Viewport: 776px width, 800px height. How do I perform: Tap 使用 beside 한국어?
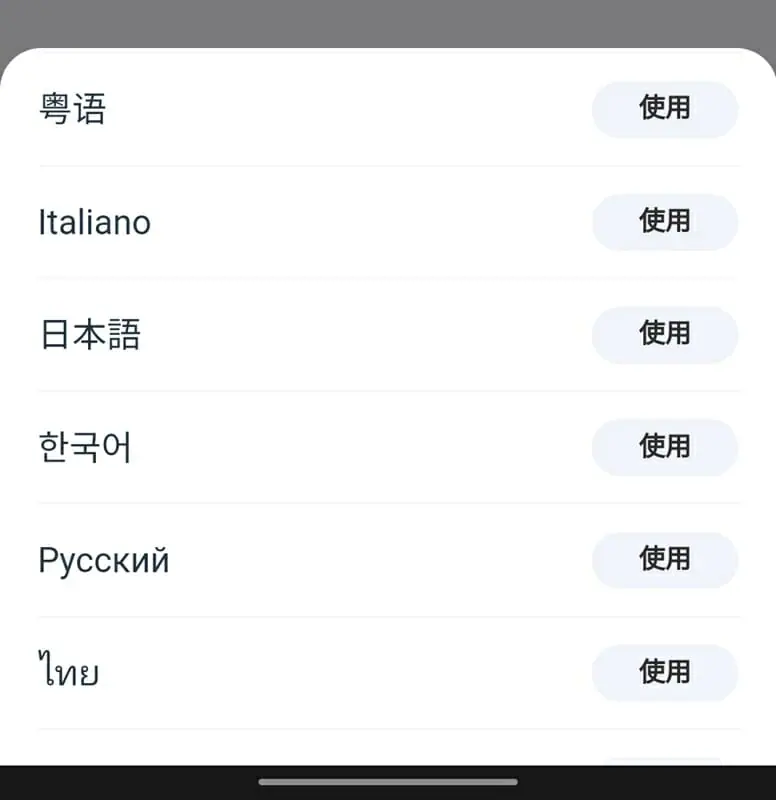pyautogui.click(x=665, y=447)
